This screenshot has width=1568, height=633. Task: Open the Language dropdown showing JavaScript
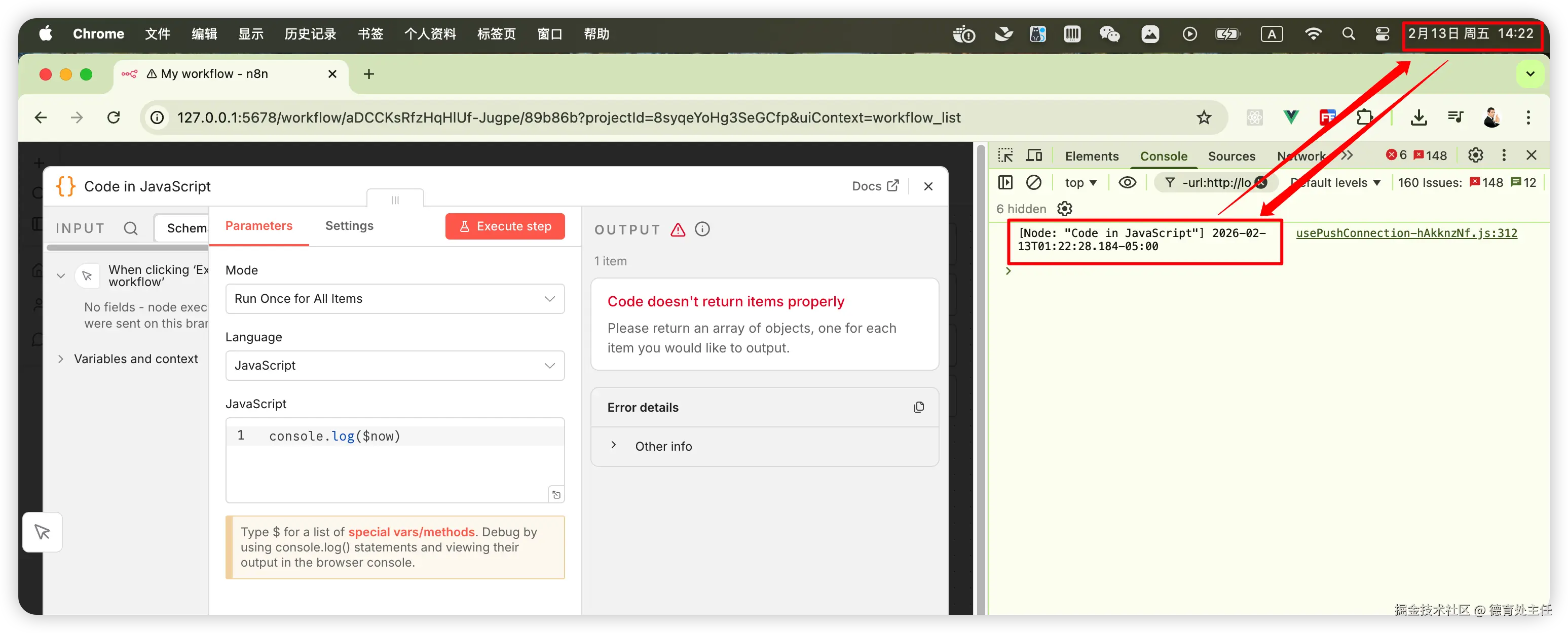click(394, 366)
